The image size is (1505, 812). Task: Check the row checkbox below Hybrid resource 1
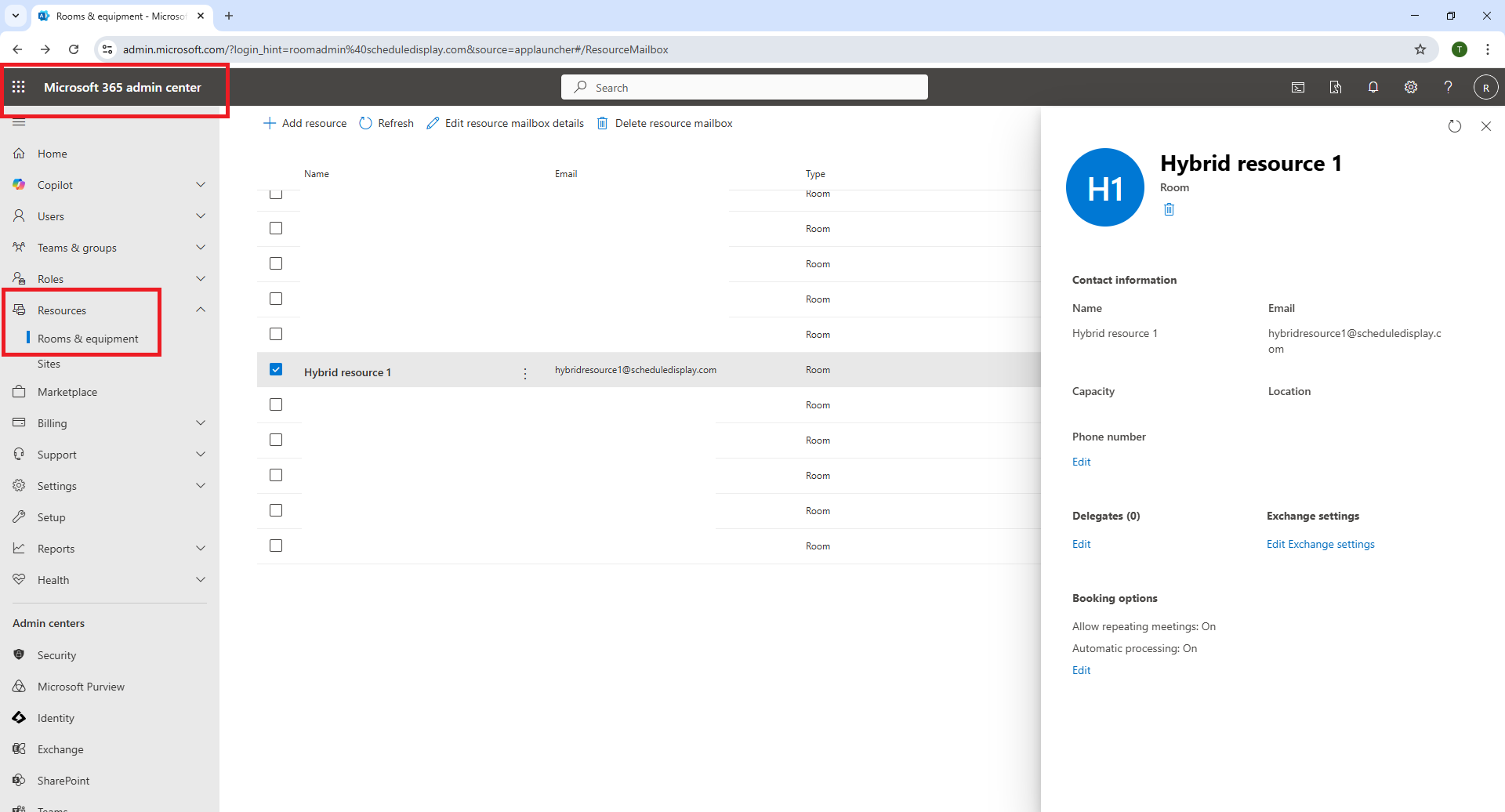pos(276,404)
